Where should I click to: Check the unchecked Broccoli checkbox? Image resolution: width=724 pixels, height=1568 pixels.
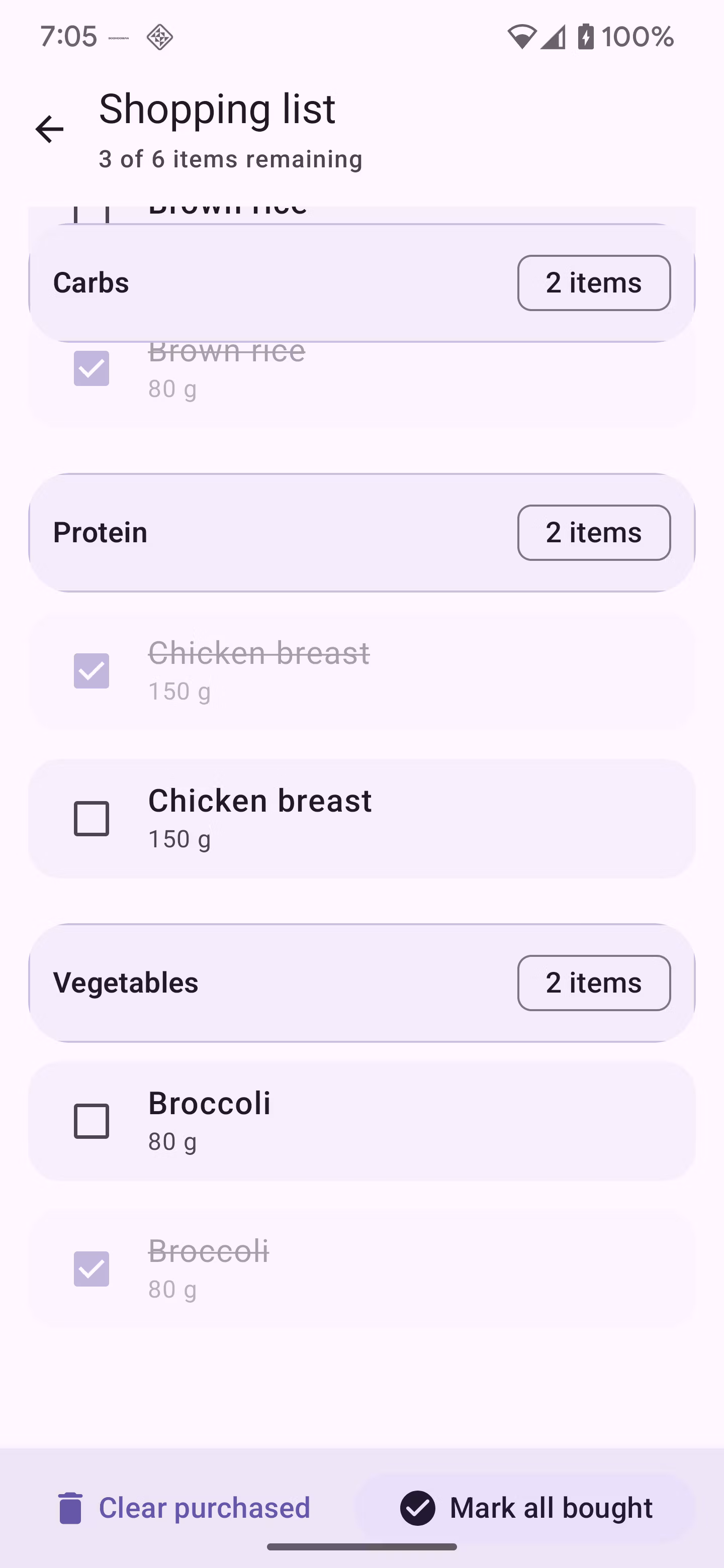click(x=92, y=1121)
